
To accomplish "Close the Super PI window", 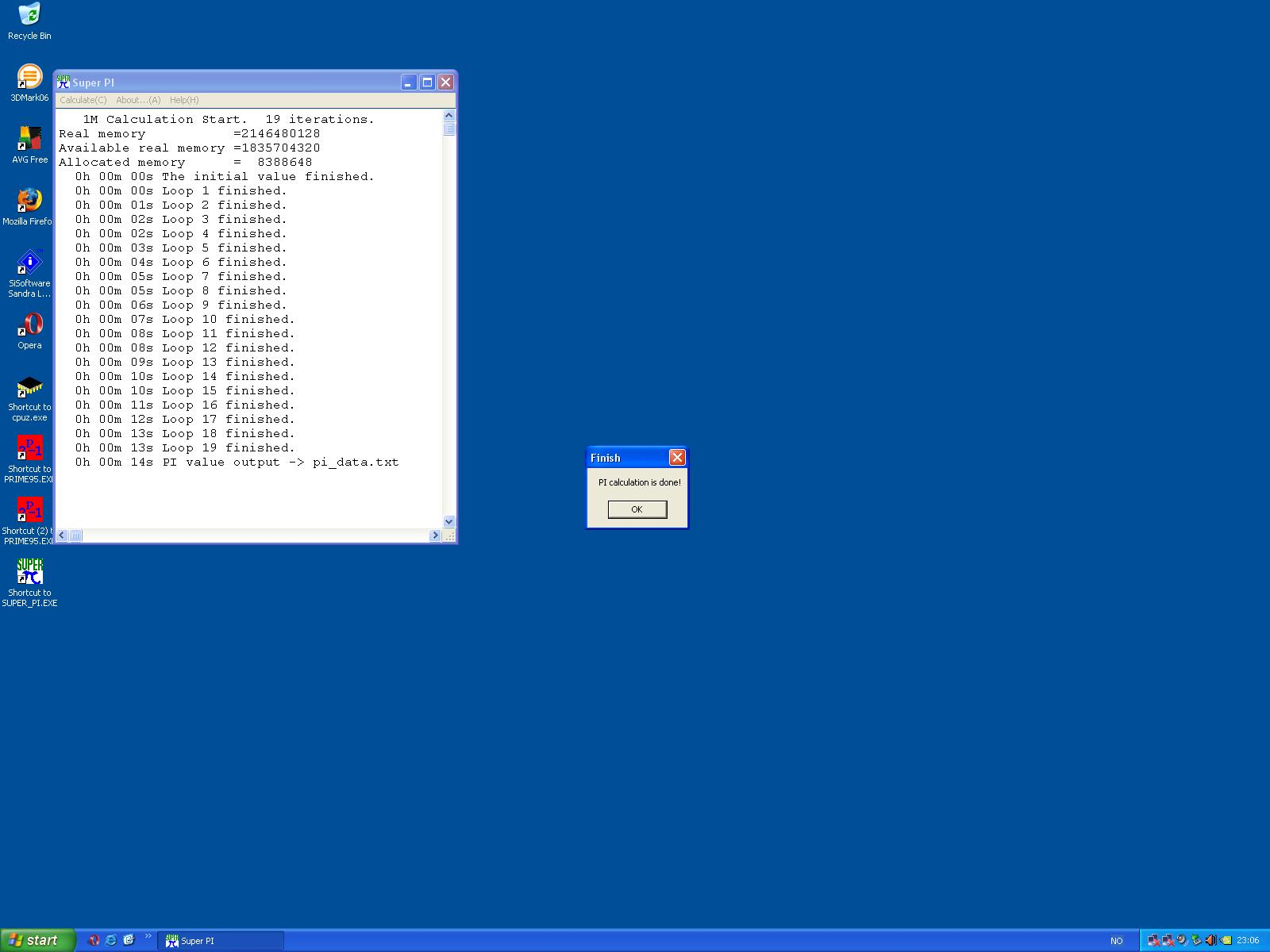I will click(x=446, y=83).
